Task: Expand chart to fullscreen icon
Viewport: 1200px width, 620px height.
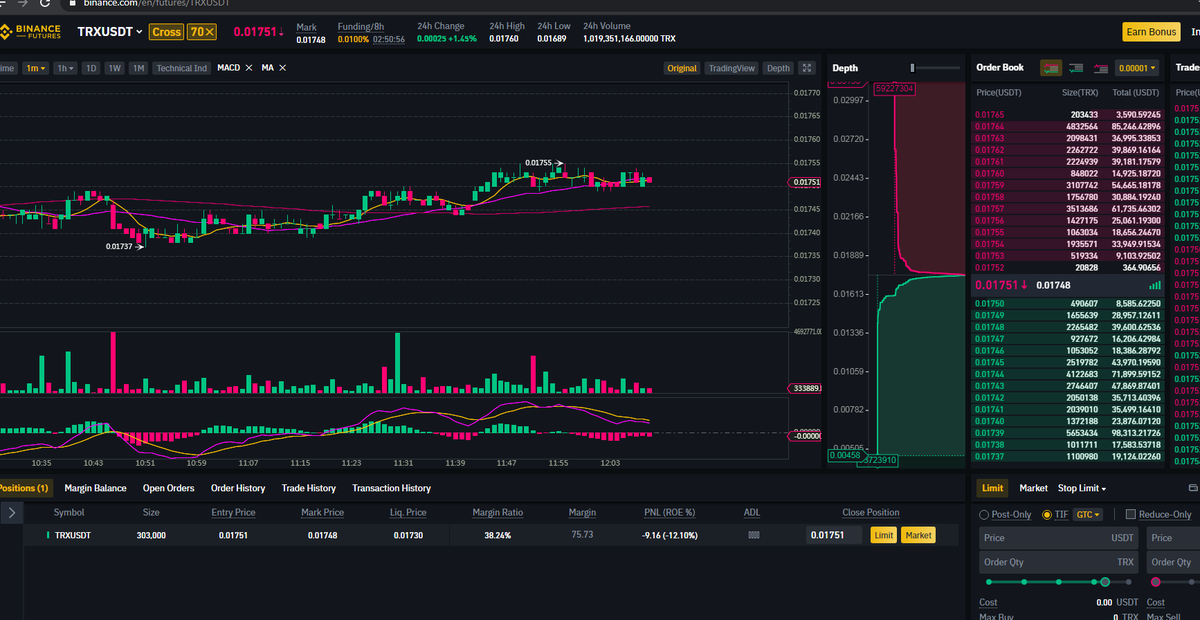Action: pos(806,68)
